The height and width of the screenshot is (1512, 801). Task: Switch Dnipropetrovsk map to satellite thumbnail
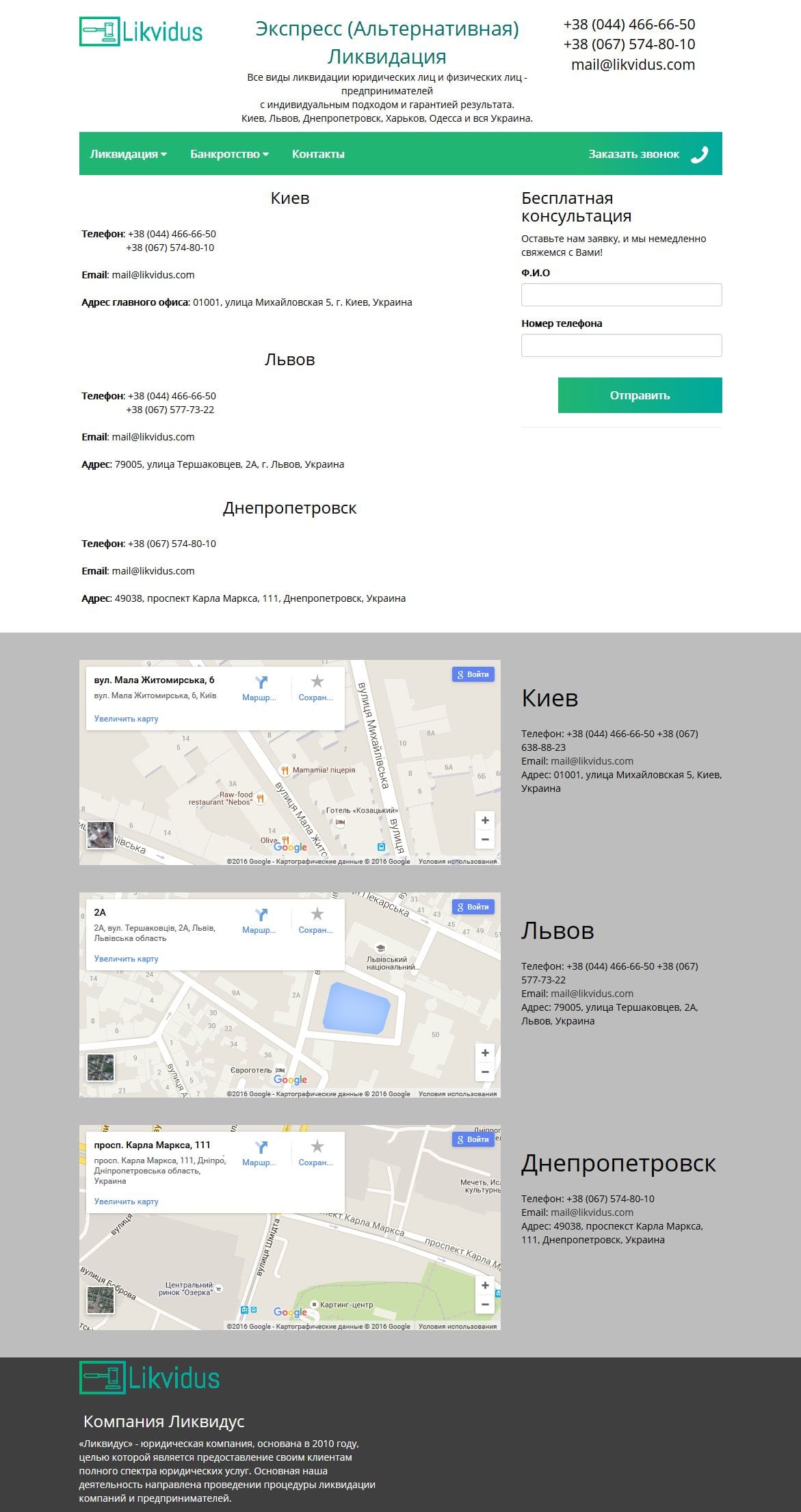[x=101, y=1300]
